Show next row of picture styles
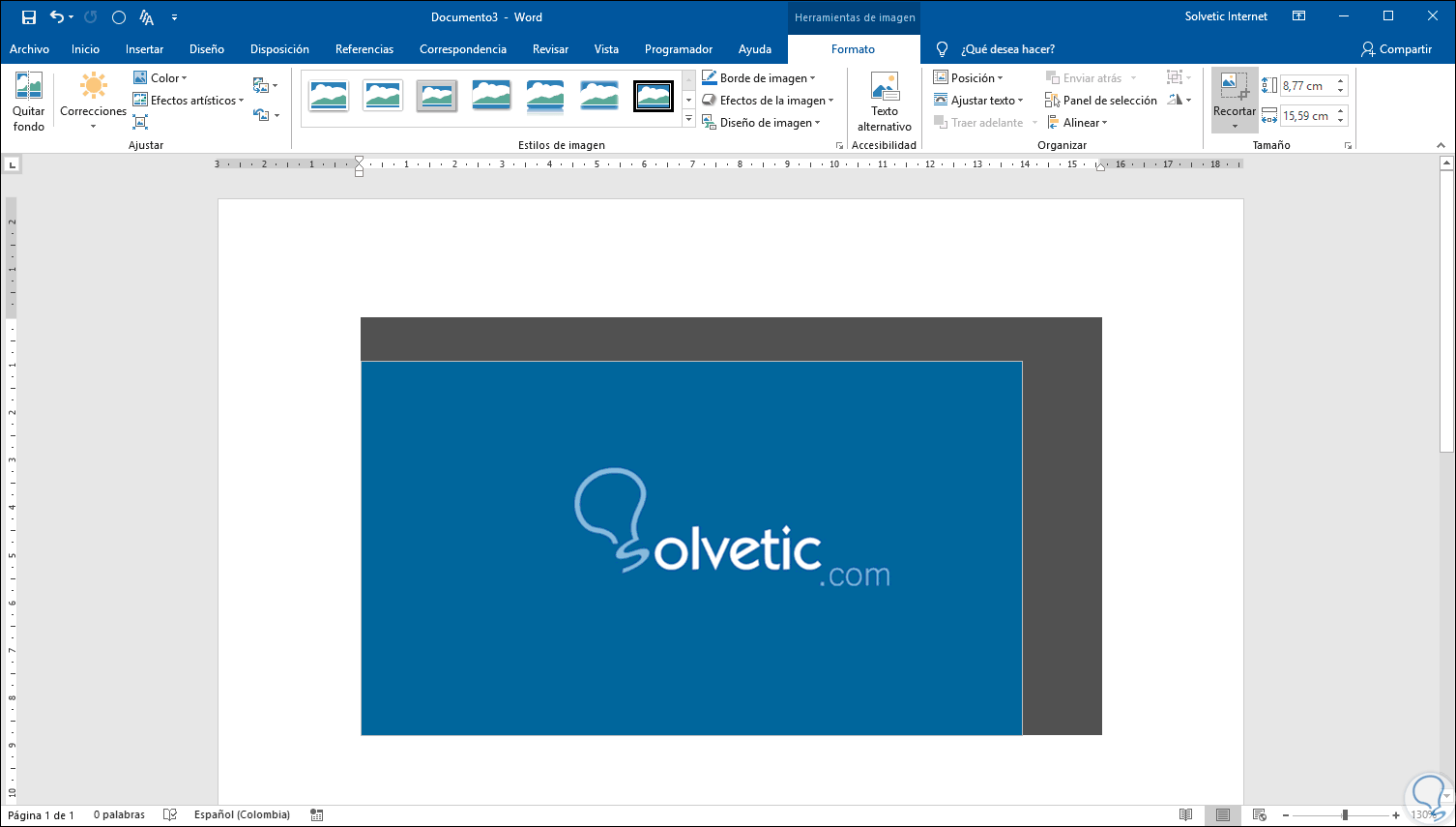The image size is (1456, 827). point(688,101)
